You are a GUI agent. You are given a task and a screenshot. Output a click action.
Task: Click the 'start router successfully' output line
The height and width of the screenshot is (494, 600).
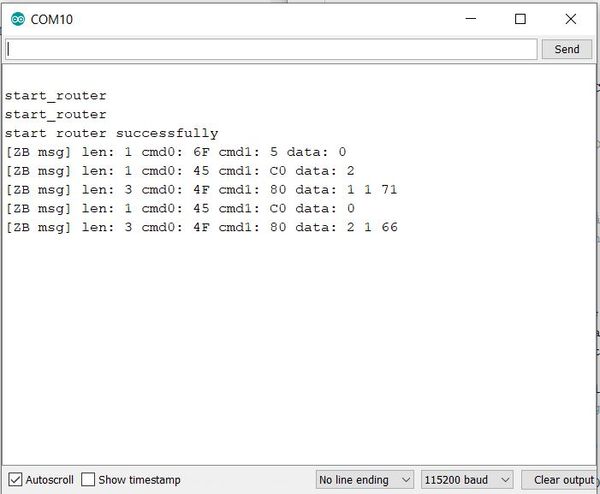111,133
